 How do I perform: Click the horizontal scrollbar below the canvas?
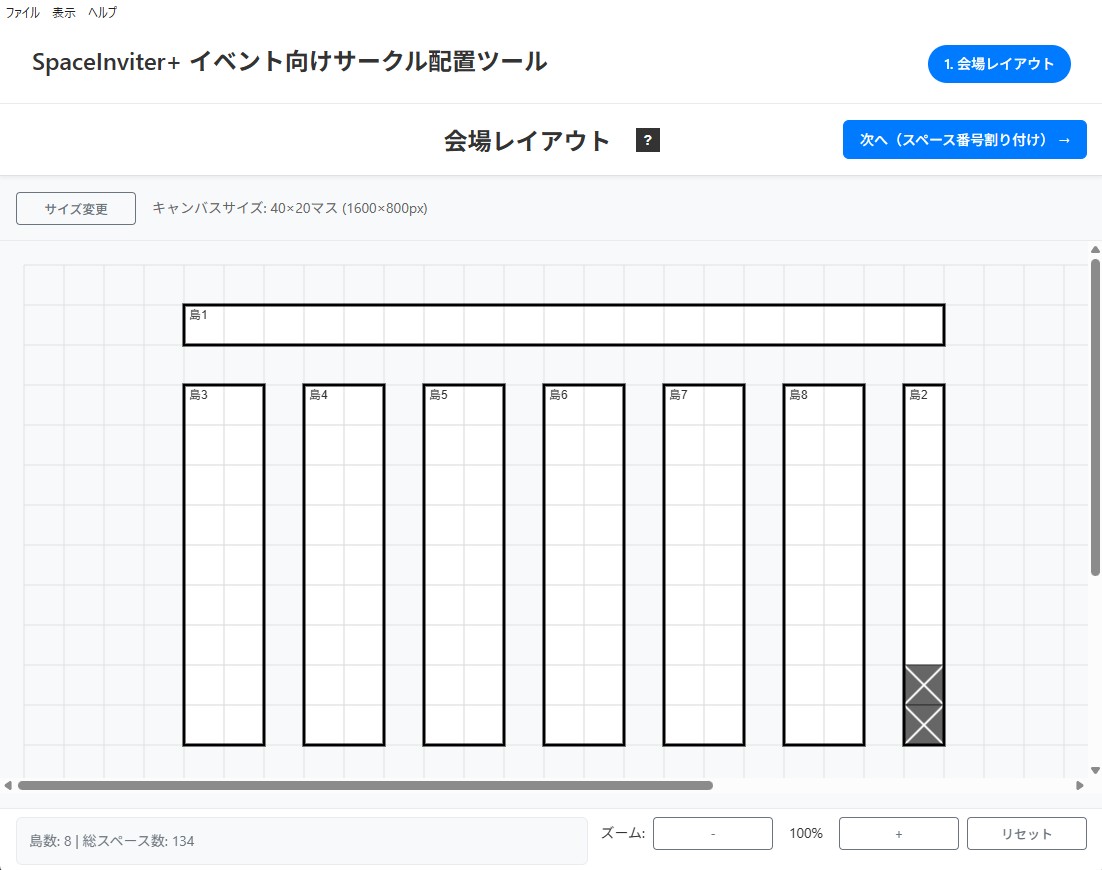tap(370, 785)
